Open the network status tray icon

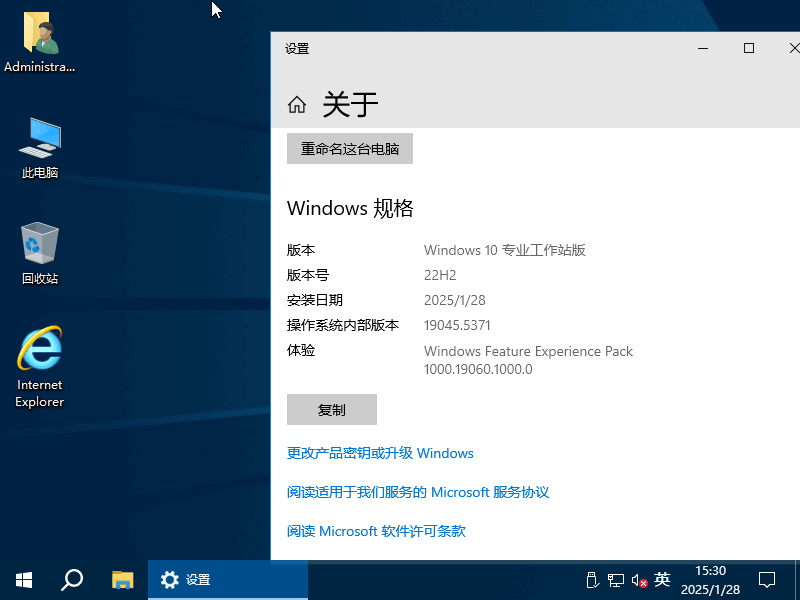[x=616, y=580]
